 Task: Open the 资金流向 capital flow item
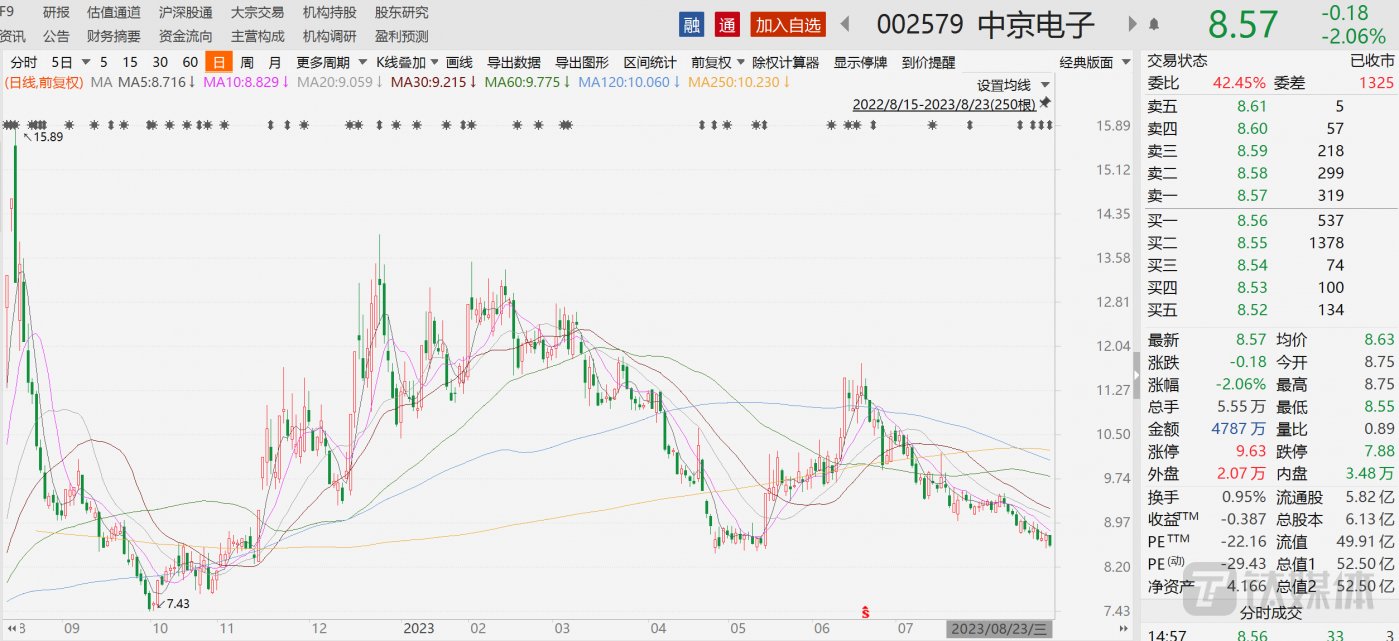click(x=186, y=36)
